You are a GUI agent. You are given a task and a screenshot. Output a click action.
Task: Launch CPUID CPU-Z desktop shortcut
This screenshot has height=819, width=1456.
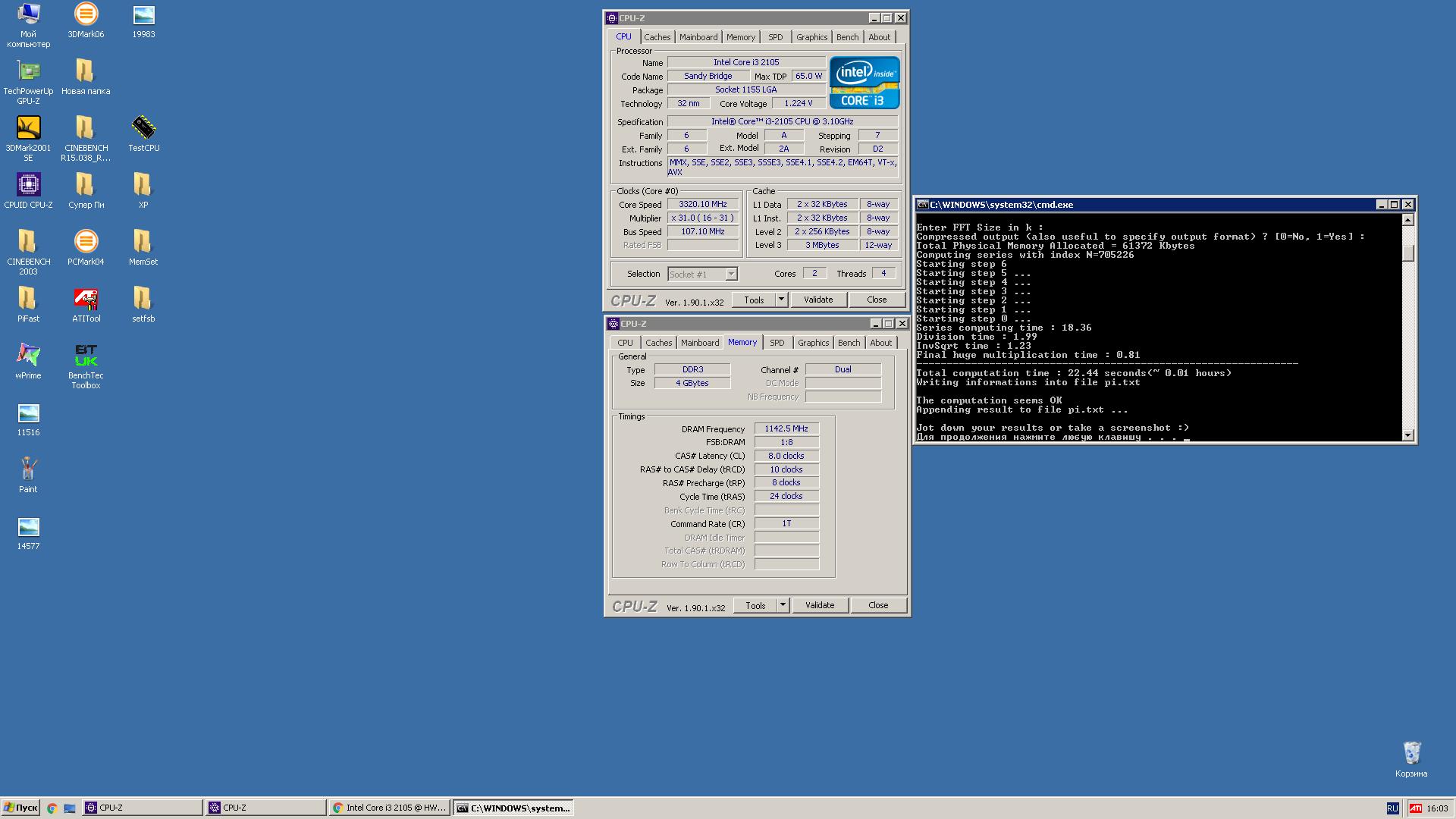pyautogui.click(x=28, y=191)
